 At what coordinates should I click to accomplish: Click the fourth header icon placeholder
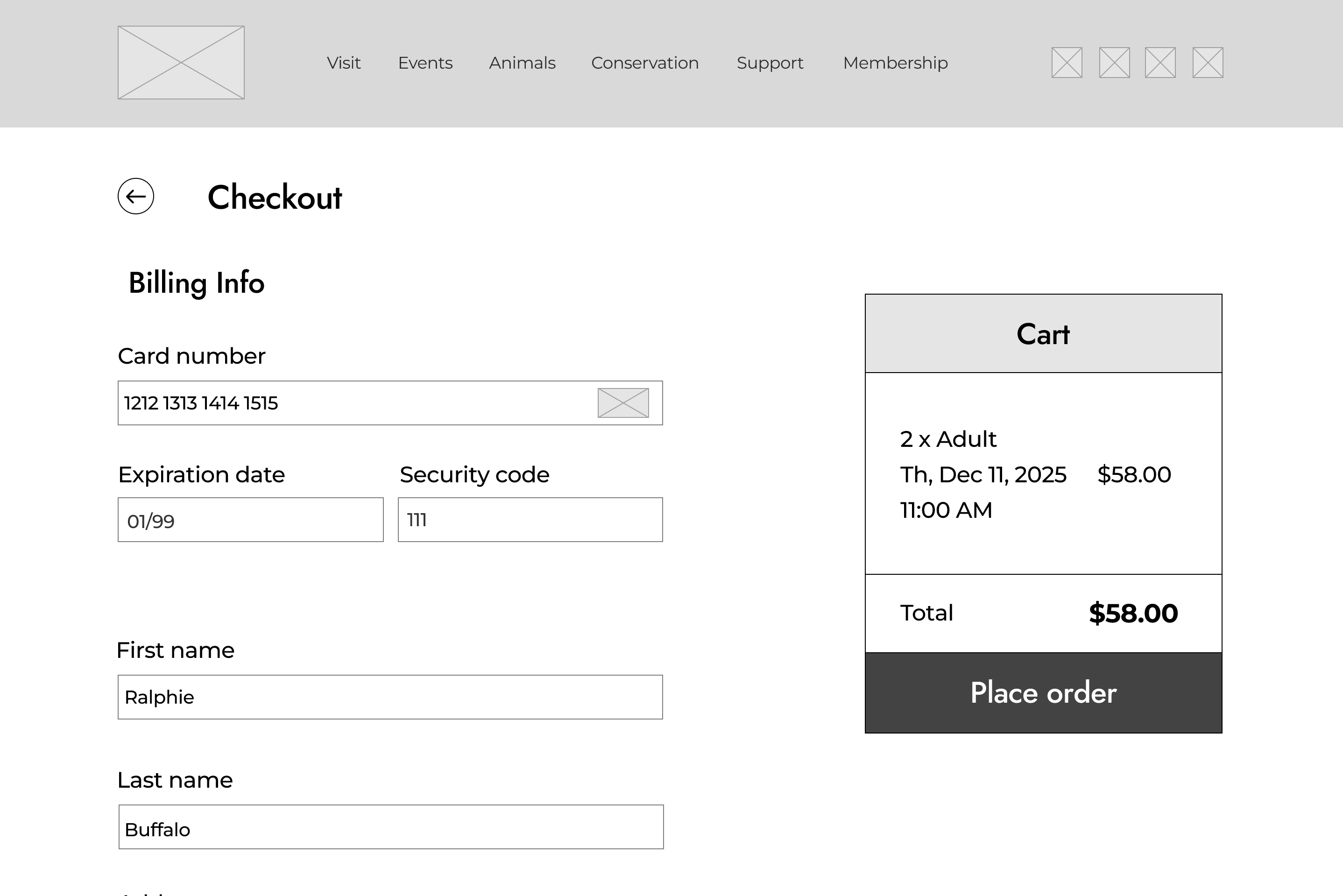click(x=1208, y=62)
